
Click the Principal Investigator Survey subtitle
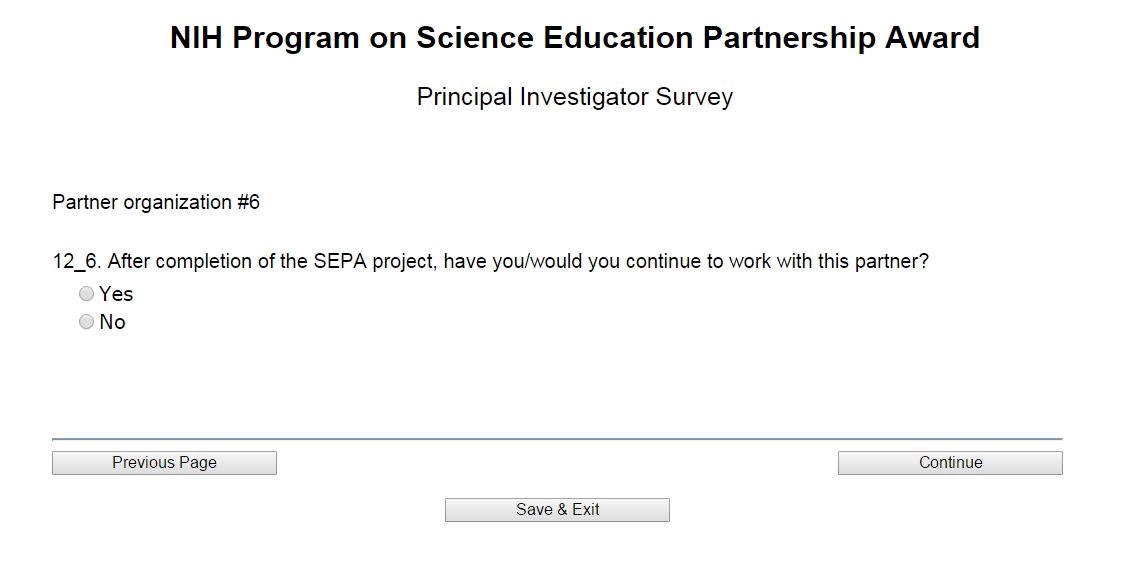pyautogui.click(x=574, y=97)
